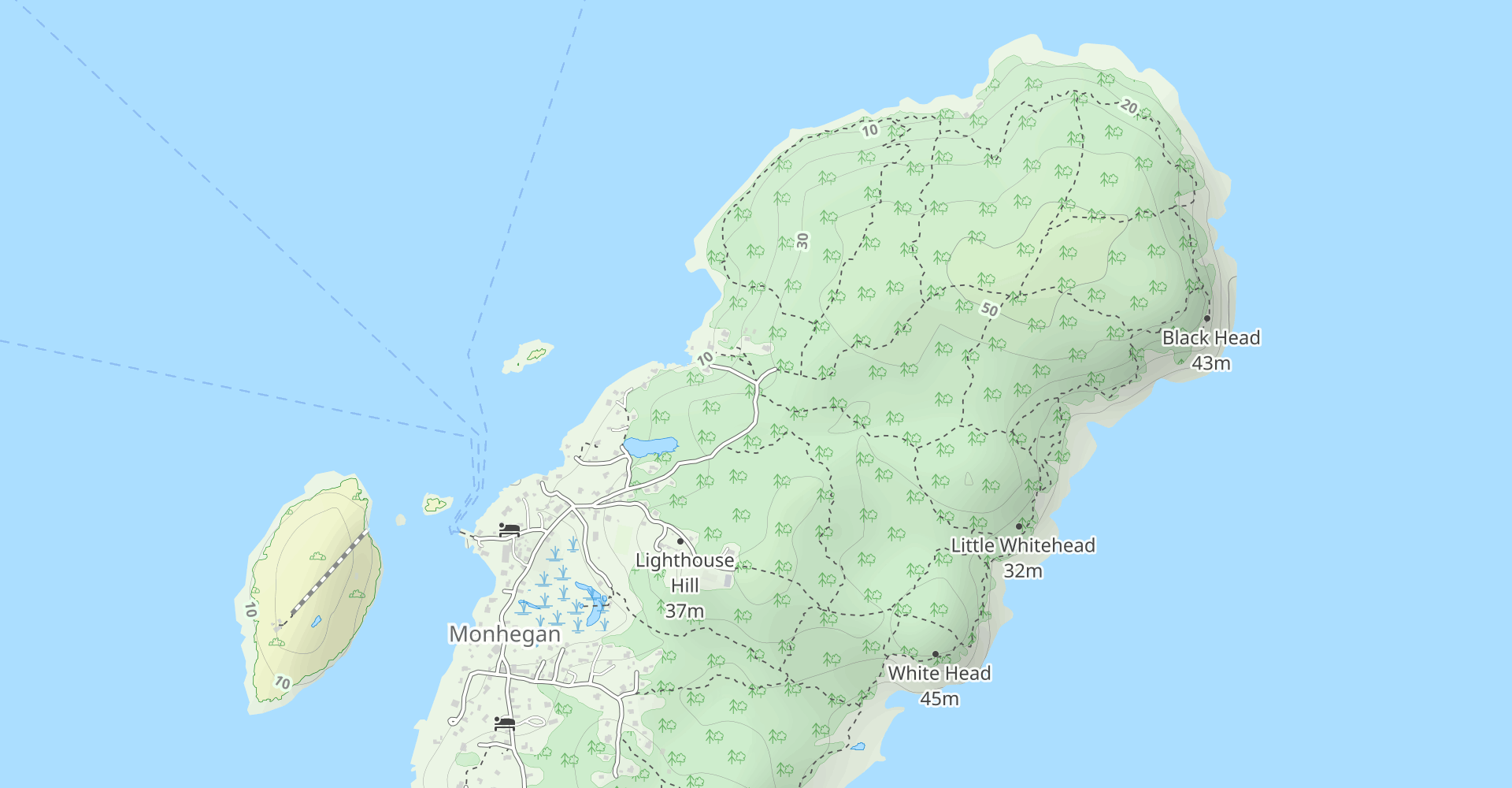The image size is (1512, 788).
Task: Click the White Head label
Action: pyautogui.click(x=939, y=673)
